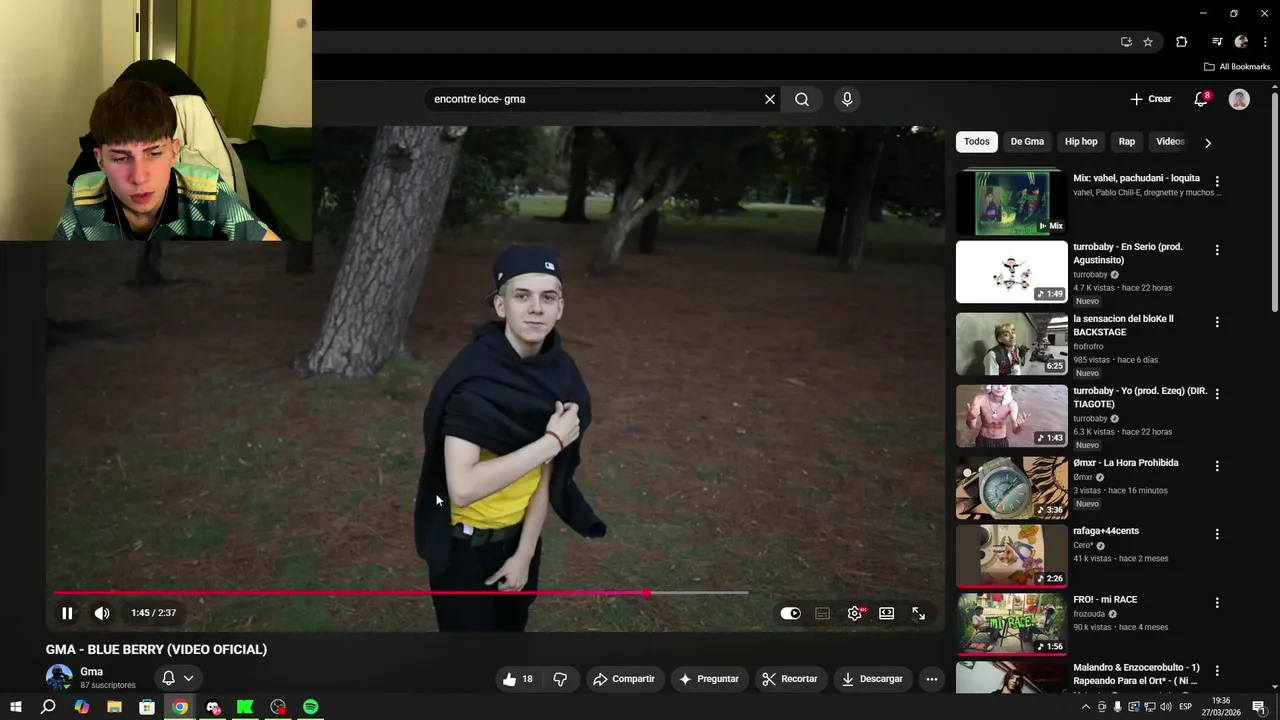Select the Videos filter chip
Viewport: 1280px width, 720px height.
[x=1170, y=142]
